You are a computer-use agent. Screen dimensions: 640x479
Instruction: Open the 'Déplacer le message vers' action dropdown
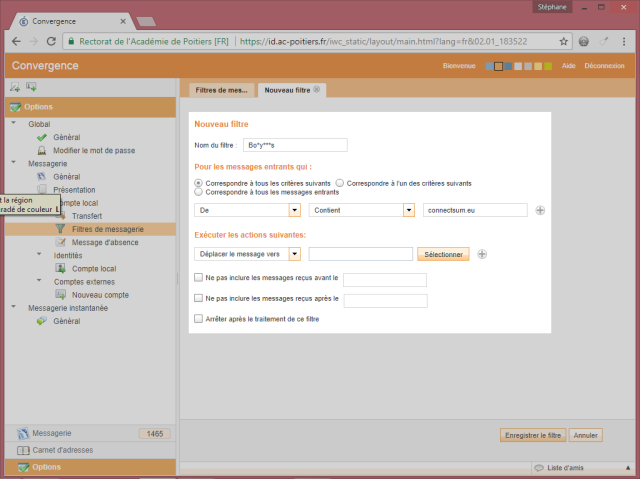294,254
